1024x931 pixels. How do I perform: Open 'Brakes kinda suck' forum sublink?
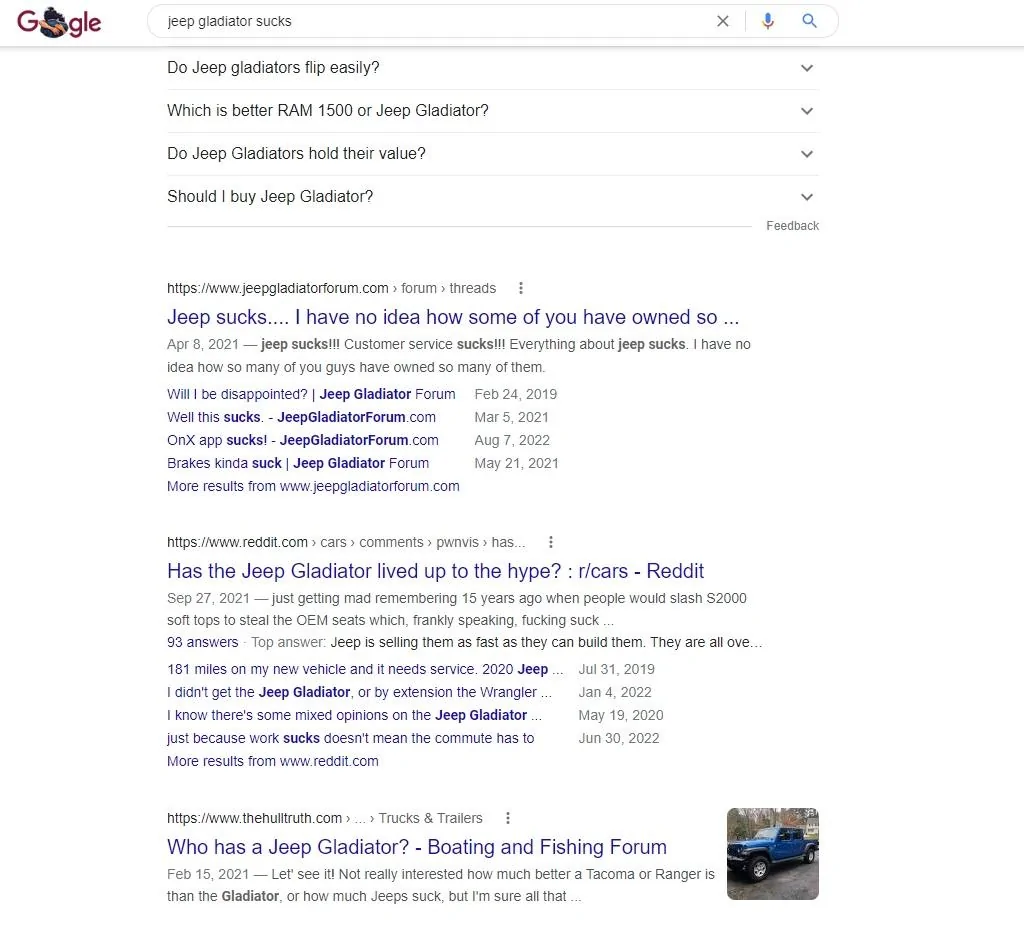(x=298, y=463)
